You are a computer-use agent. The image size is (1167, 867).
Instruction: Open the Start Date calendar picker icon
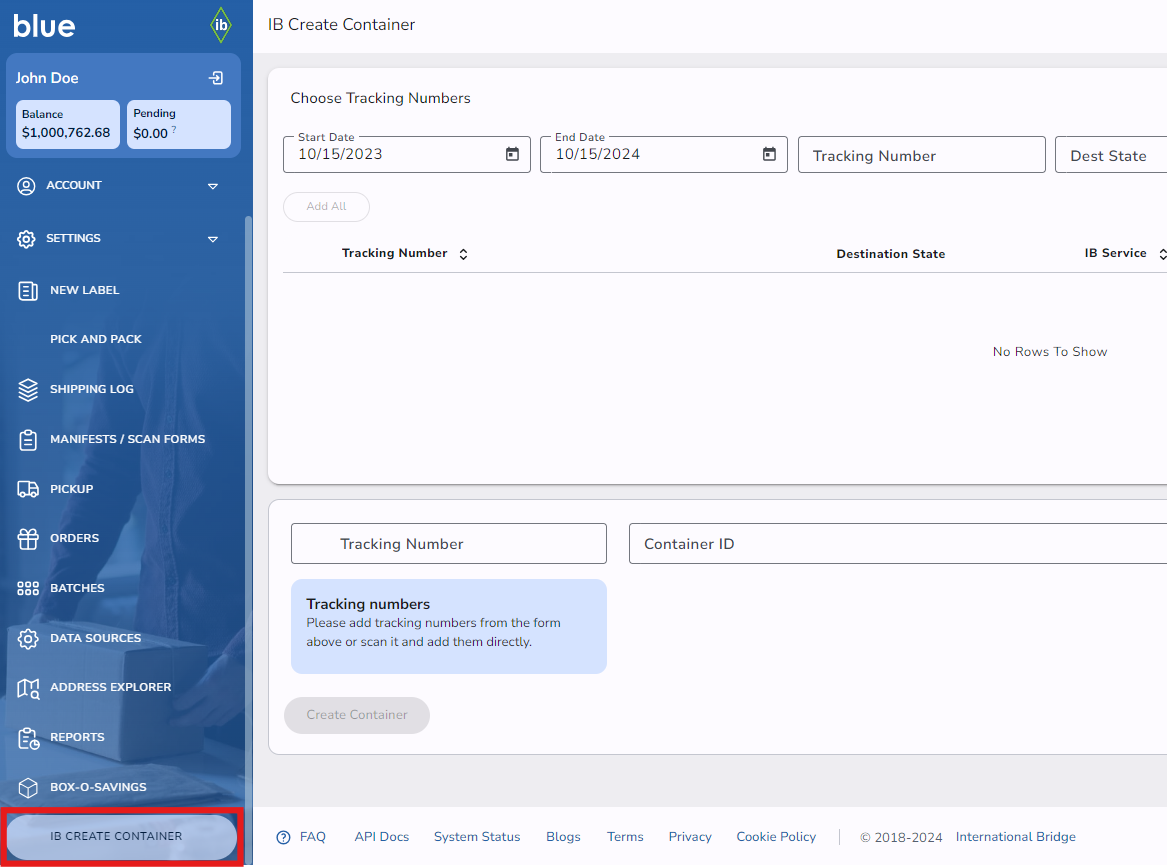point(512,154)
